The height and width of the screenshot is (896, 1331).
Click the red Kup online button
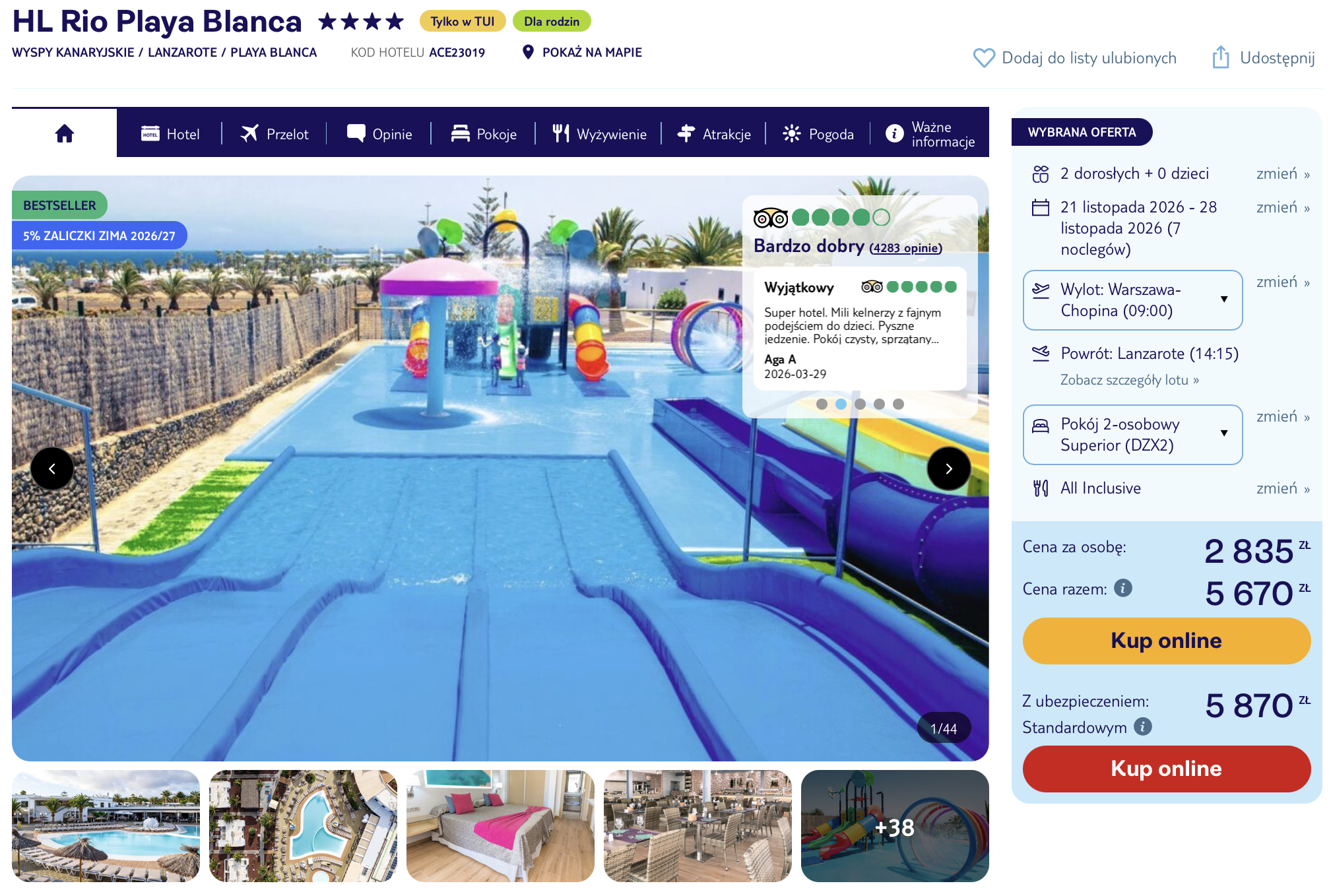coord(1166,769)
